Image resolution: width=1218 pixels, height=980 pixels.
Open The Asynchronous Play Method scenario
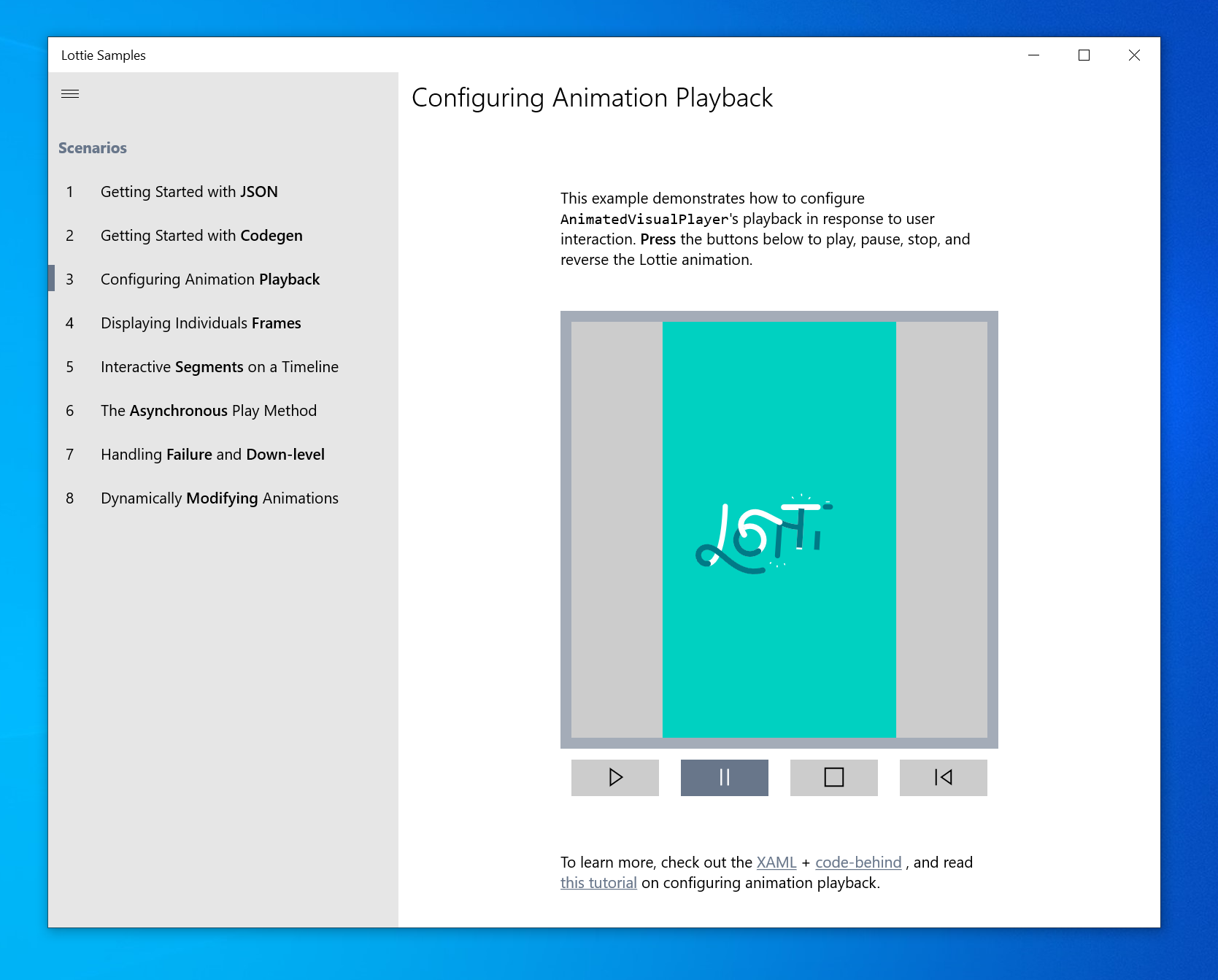click(x=223, y=411)
